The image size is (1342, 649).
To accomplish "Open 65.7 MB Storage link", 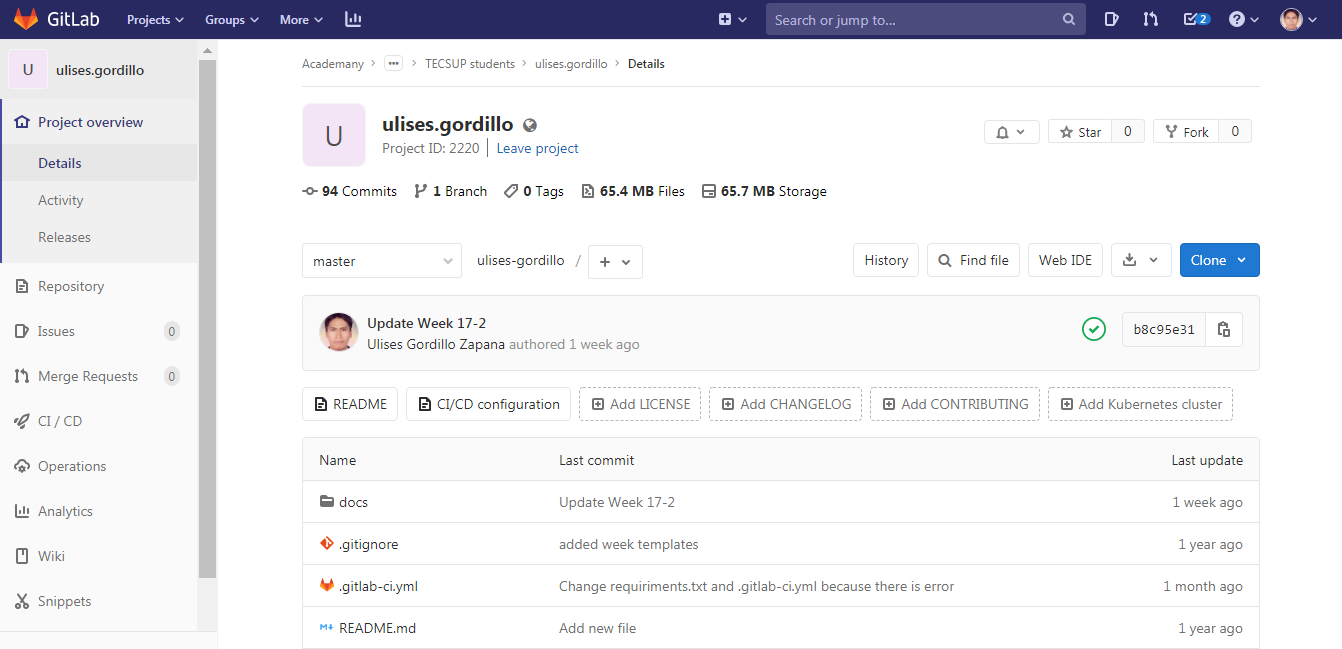I will [x=764, y=191].
